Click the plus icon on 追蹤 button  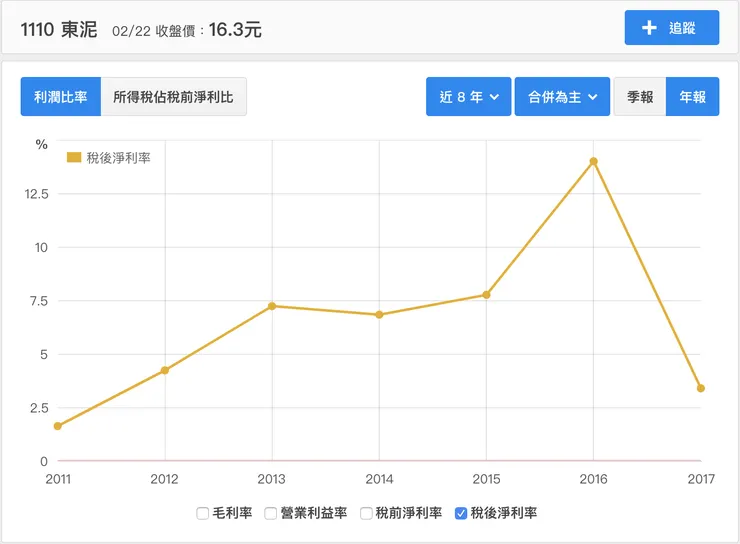click(x=649, y=27)
